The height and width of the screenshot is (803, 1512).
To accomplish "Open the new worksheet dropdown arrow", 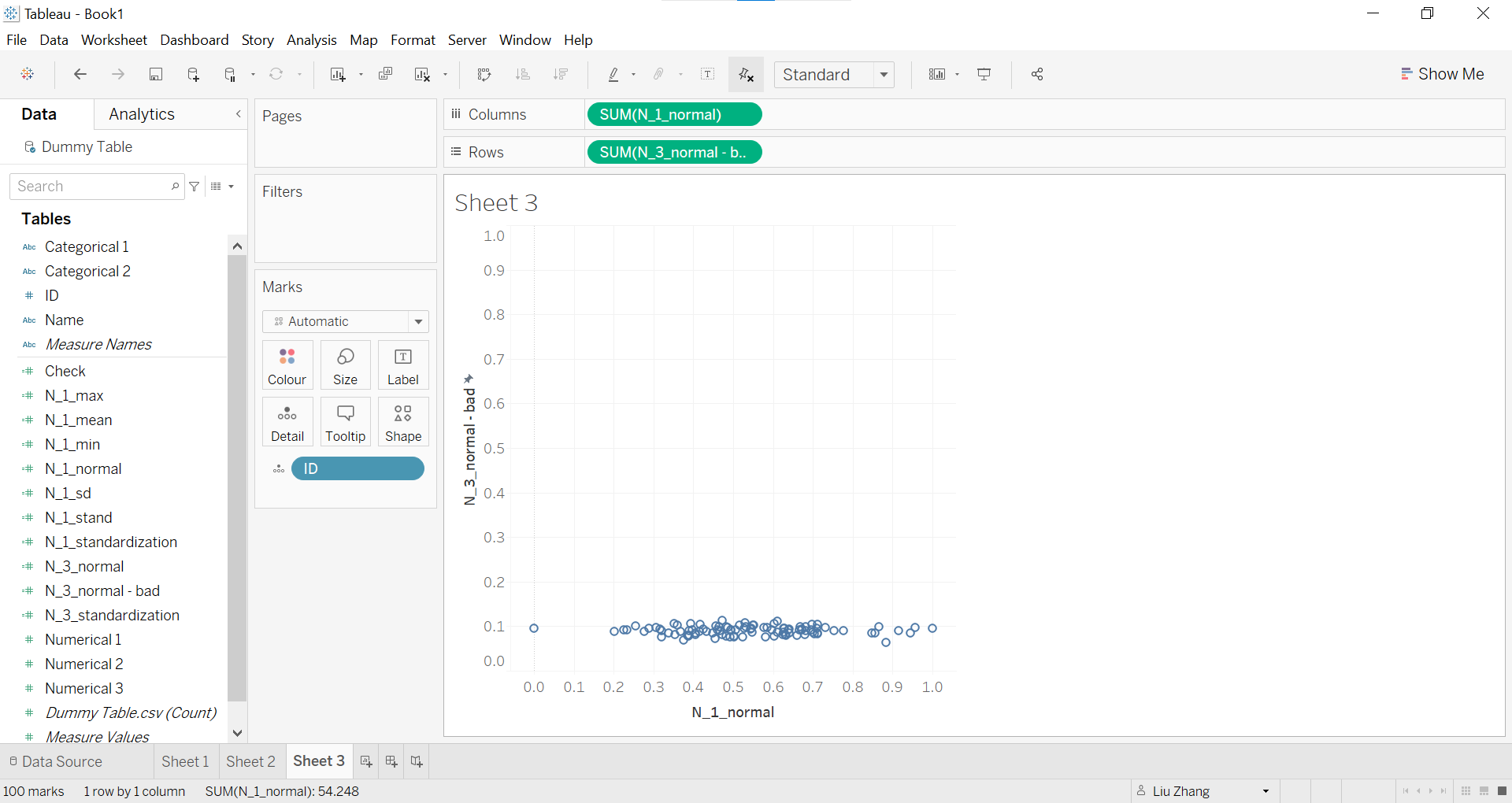I will point(361,75).
